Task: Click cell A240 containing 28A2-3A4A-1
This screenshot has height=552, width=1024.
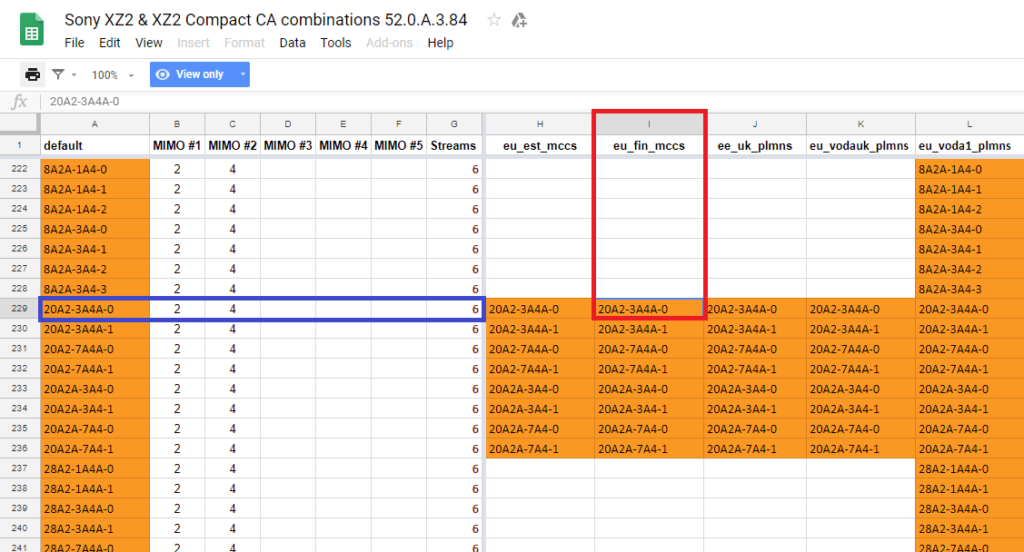Action: tap(95, 528)
